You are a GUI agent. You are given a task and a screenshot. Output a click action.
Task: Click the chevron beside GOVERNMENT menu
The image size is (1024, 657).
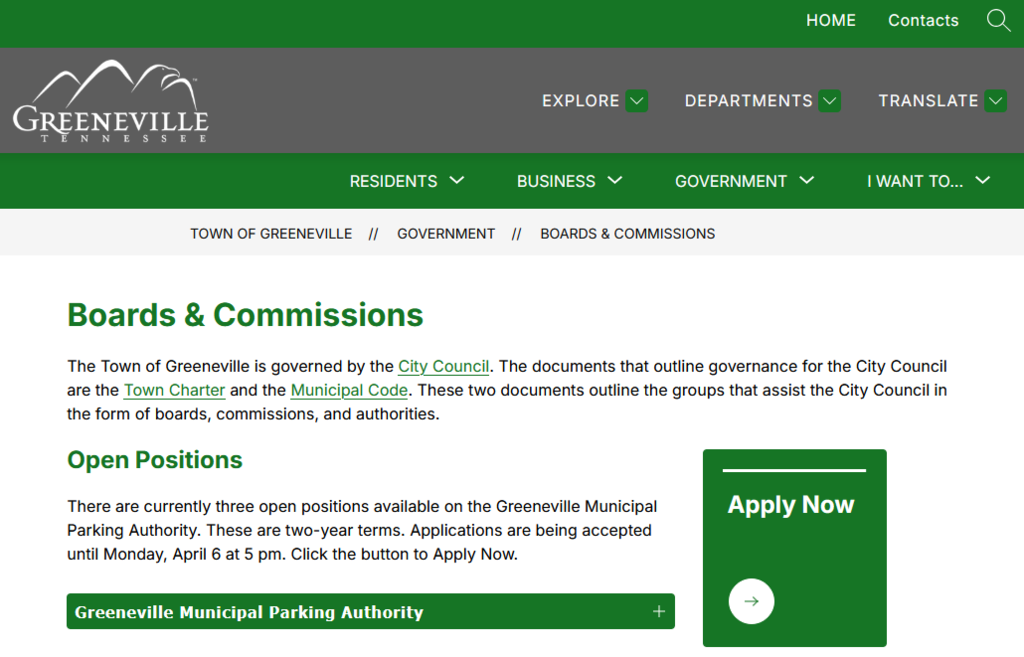pos(806,181)
